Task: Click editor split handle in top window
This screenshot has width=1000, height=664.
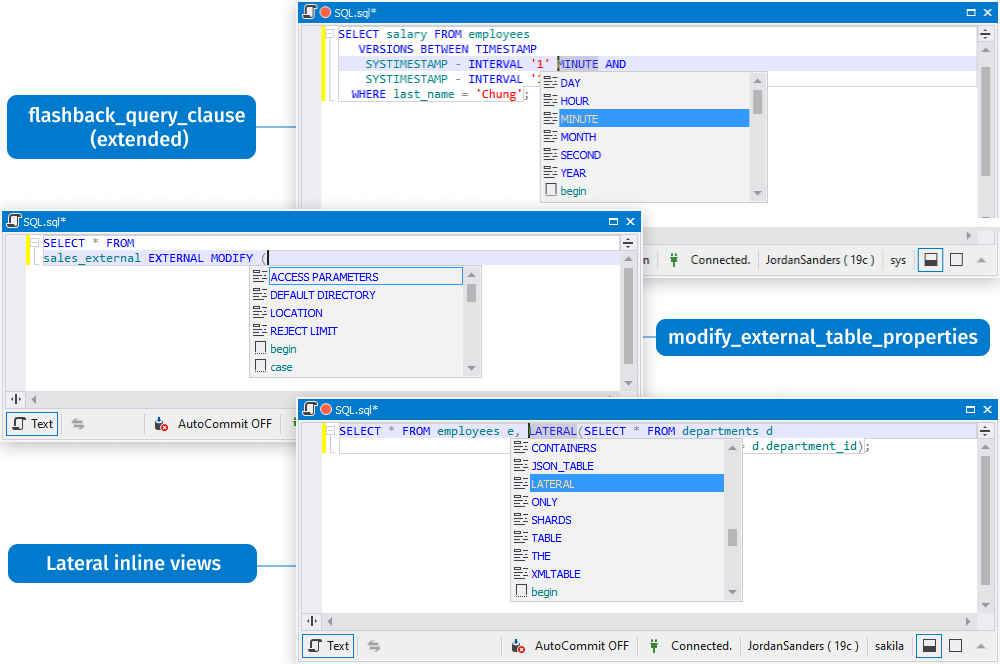Action: click(x=985, y=34)
